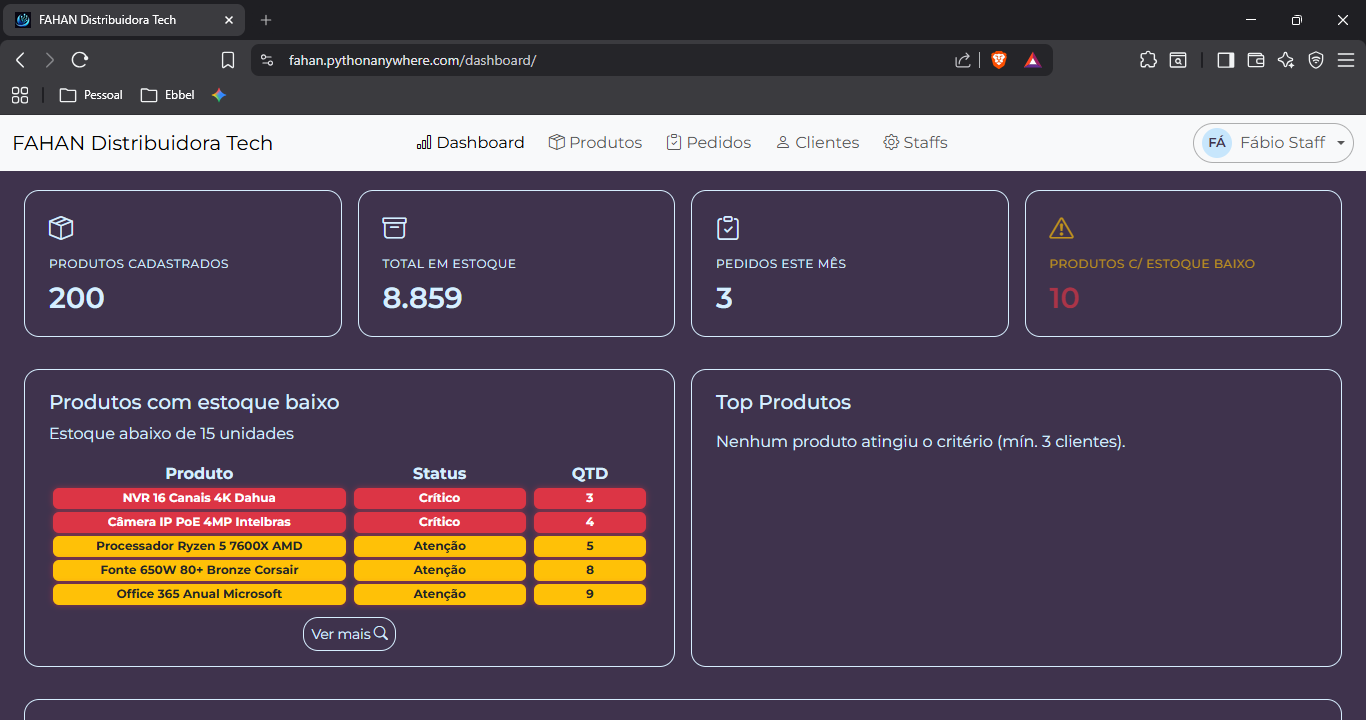The image size is (1366, 720).
Task: Click the Total em Estoque card
Action: tap(516, 264)
